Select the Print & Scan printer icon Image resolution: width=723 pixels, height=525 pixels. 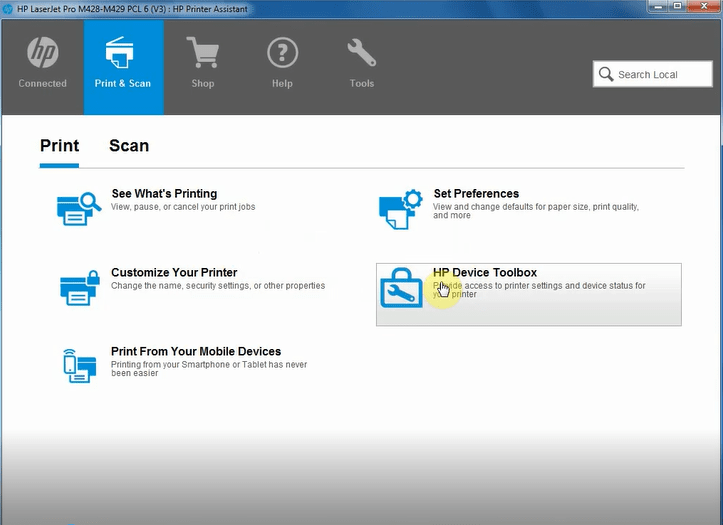pos(122,52)
